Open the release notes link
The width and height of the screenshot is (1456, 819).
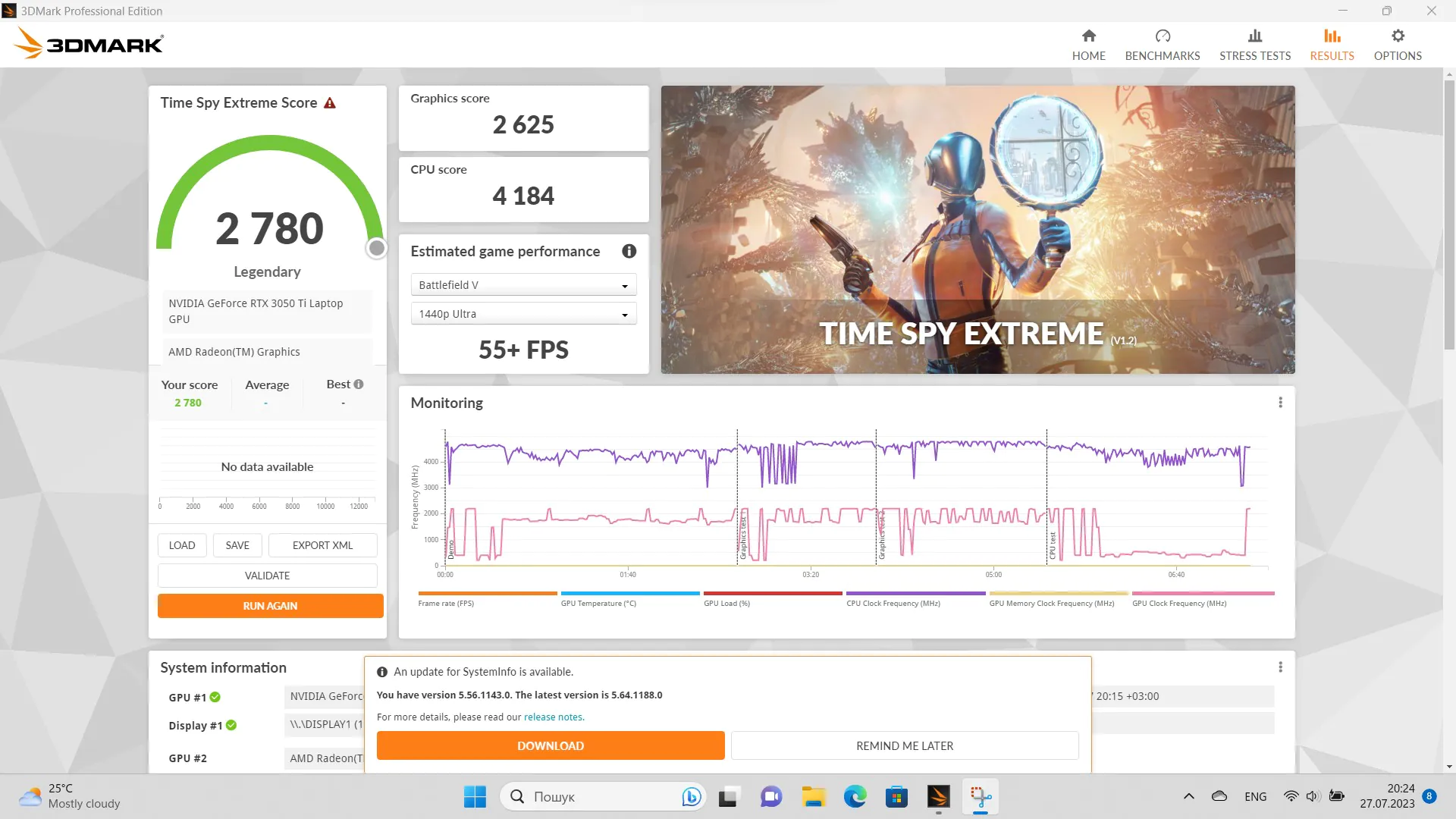(553, 717)
